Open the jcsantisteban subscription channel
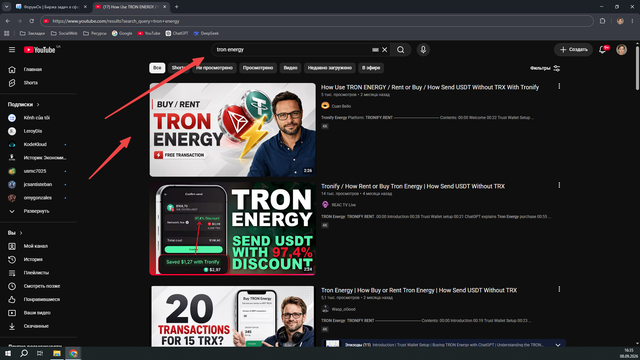This screenshot has width=640, height=360. (39, 184)
